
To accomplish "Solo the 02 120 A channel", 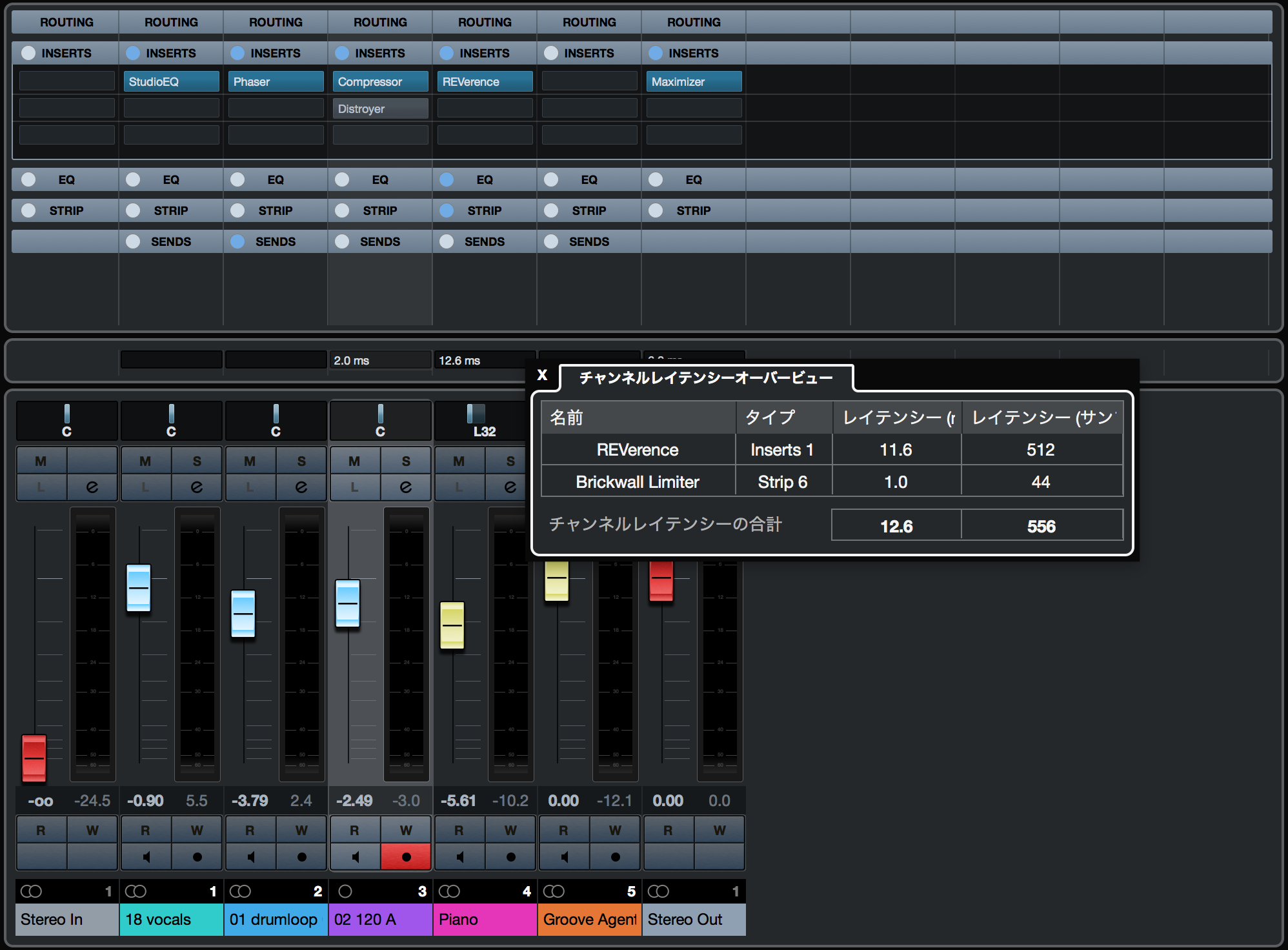I will click(406, 461).
